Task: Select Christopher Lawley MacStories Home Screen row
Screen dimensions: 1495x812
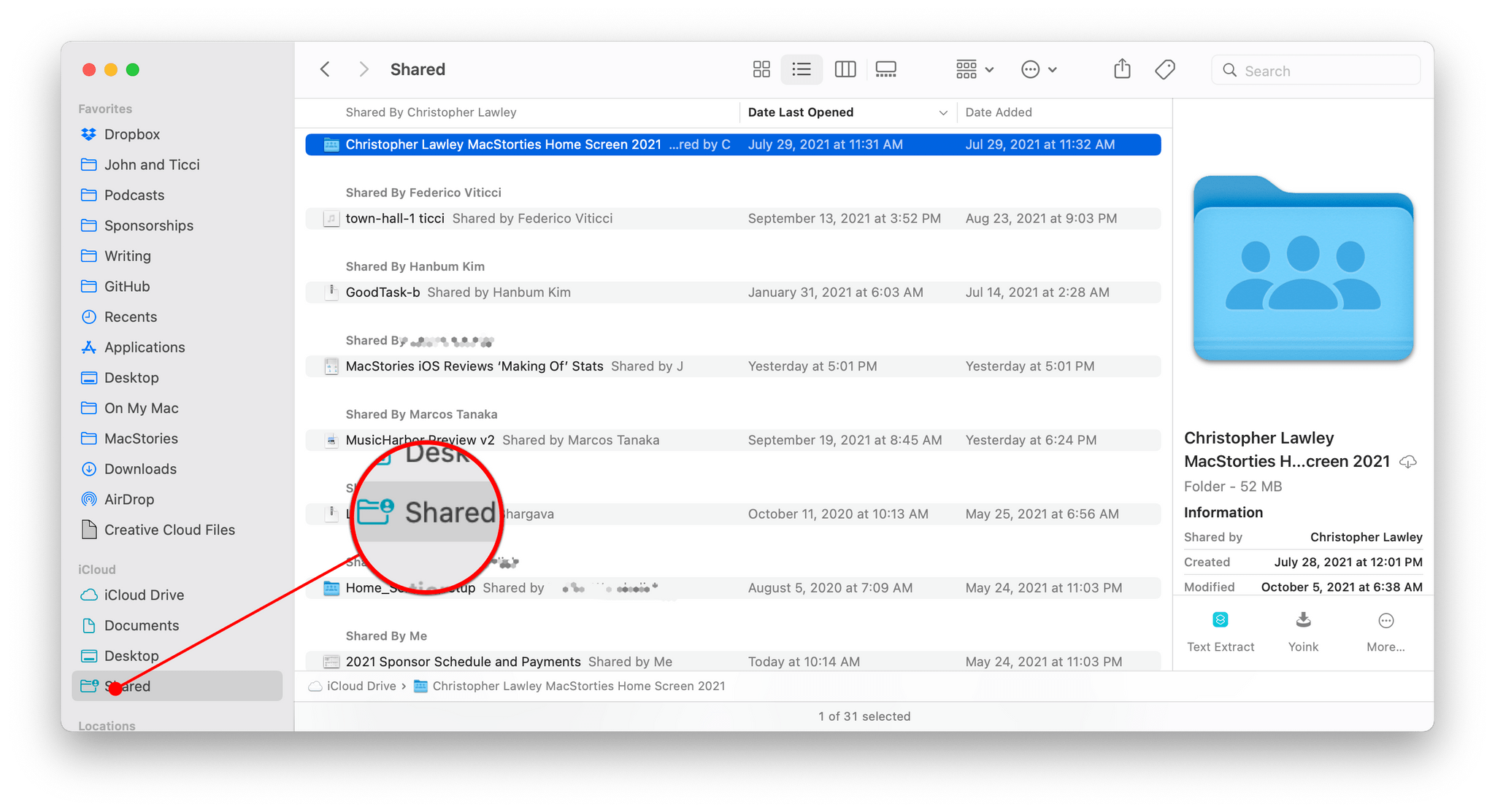Action: pos(733,144)
